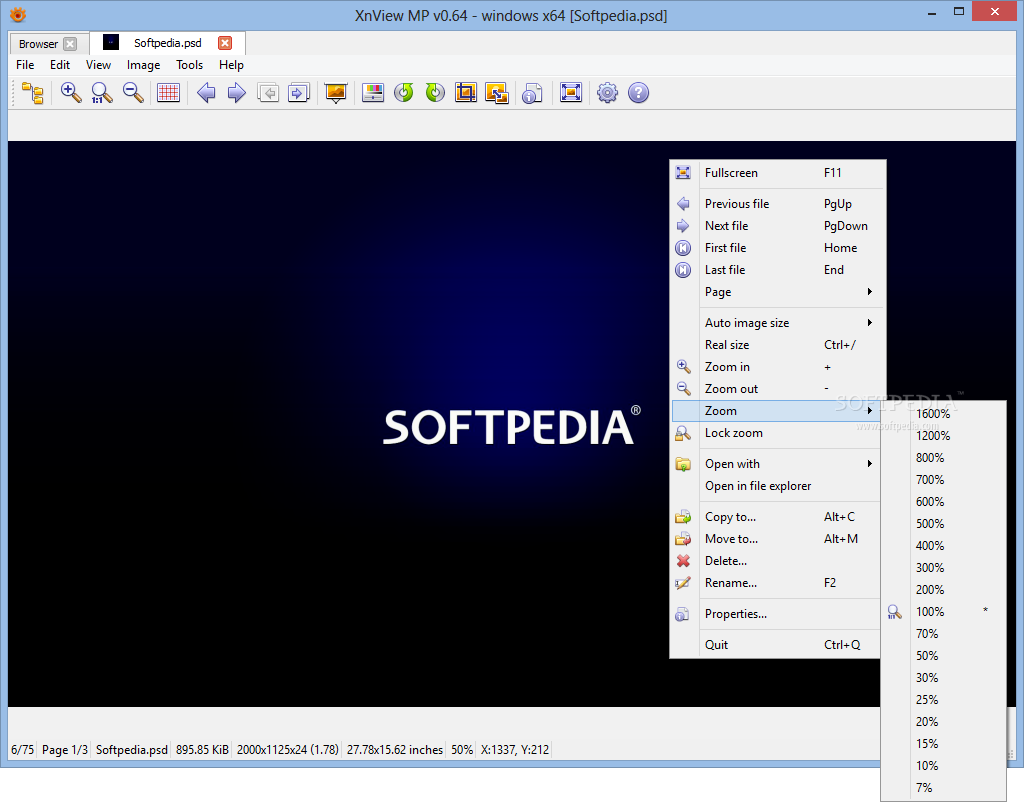Choose Zoom in from context menu
1024x802 pixels.
[x=778, y=367]
